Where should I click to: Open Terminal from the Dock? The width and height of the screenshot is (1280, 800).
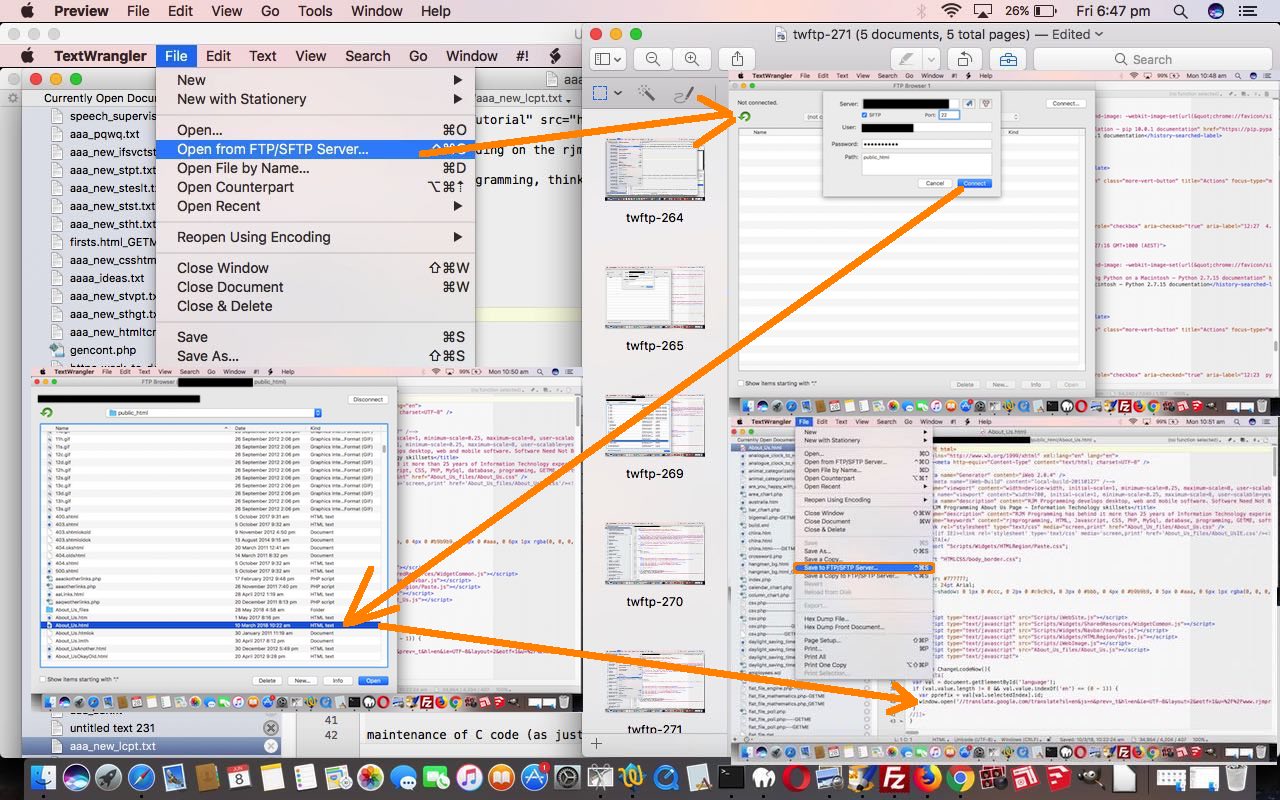732,777
